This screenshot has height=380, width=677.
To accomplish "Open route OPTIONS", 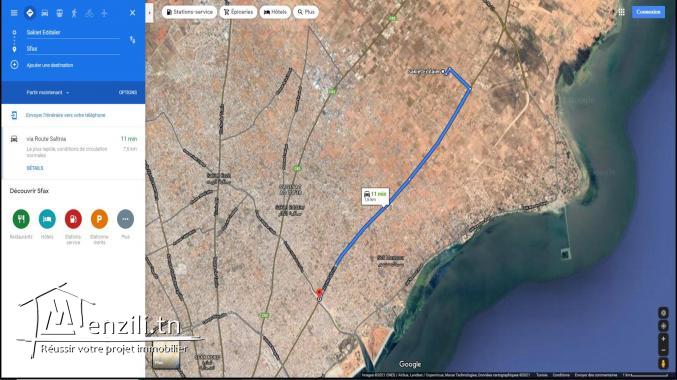I will pyautogui.click(x=128, y=92).
